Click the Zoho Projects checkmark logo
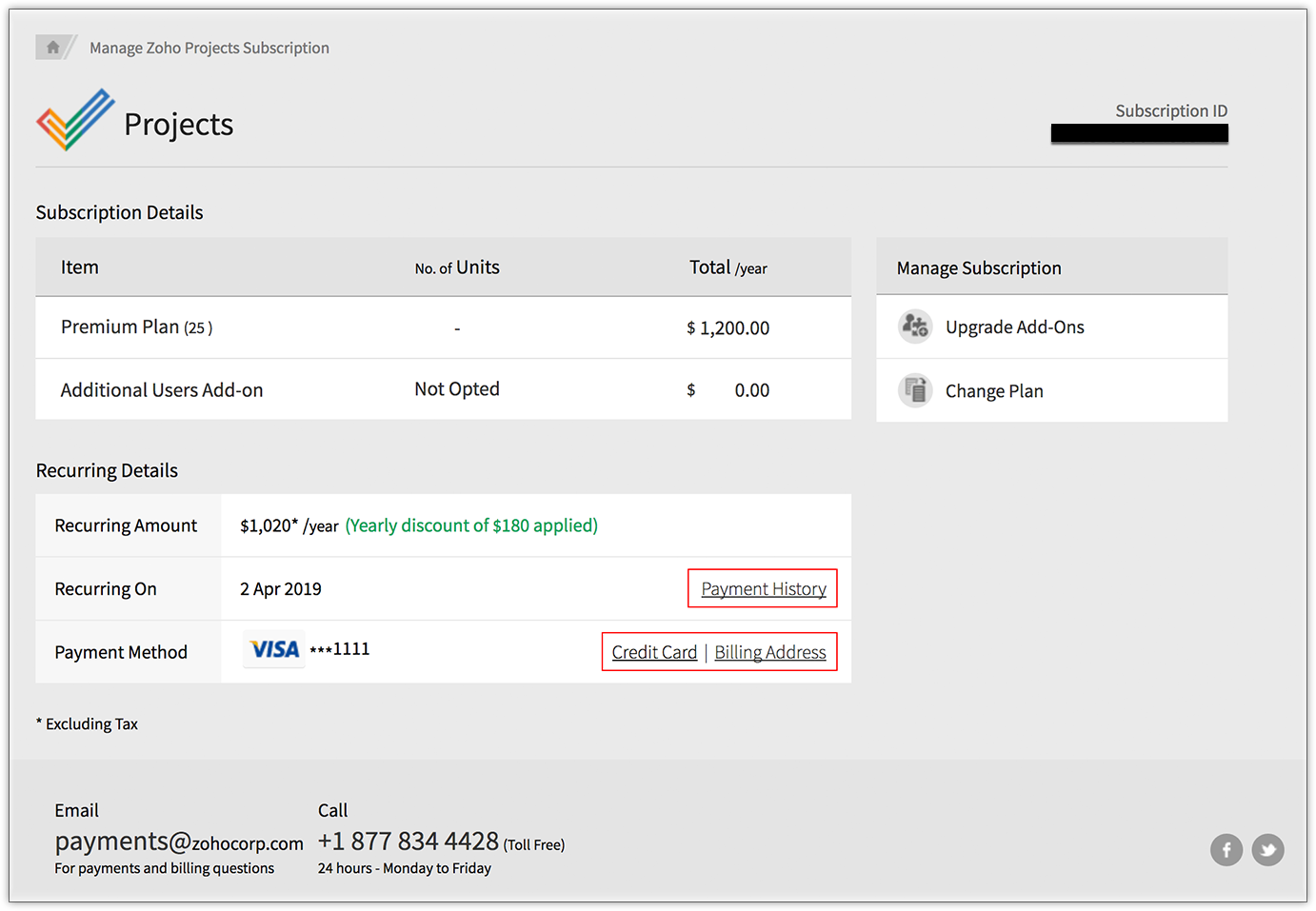Image resolution: width=1316 pixels, height=911 pixels. click(75, 120)
